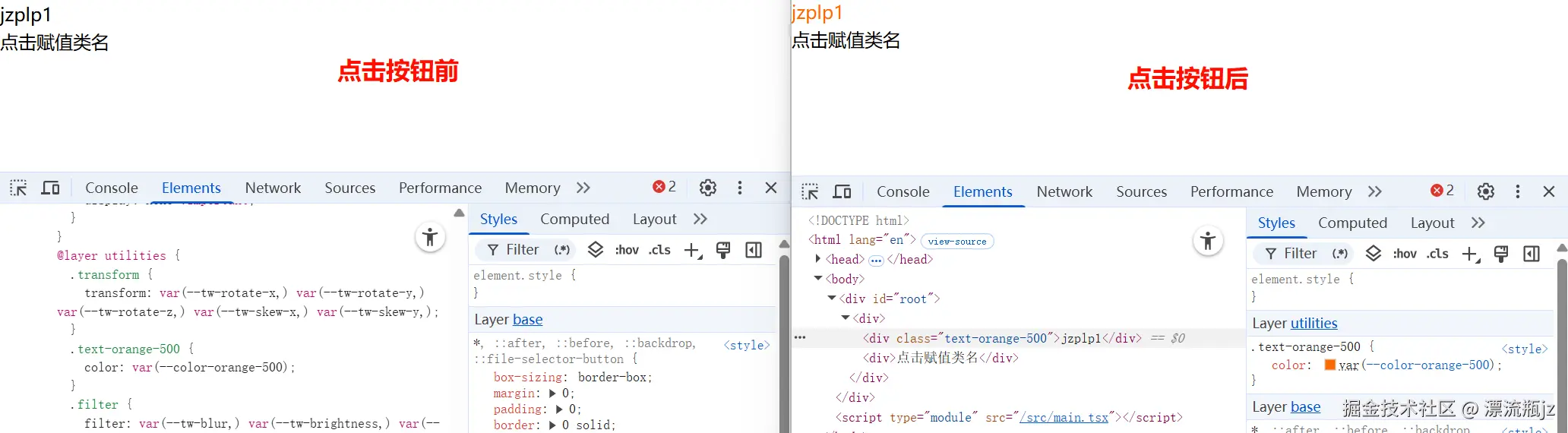This screenshot has height=433, width=1568.
Task: Expand collapsed head contents ellipsis badge
Action: 876,260
